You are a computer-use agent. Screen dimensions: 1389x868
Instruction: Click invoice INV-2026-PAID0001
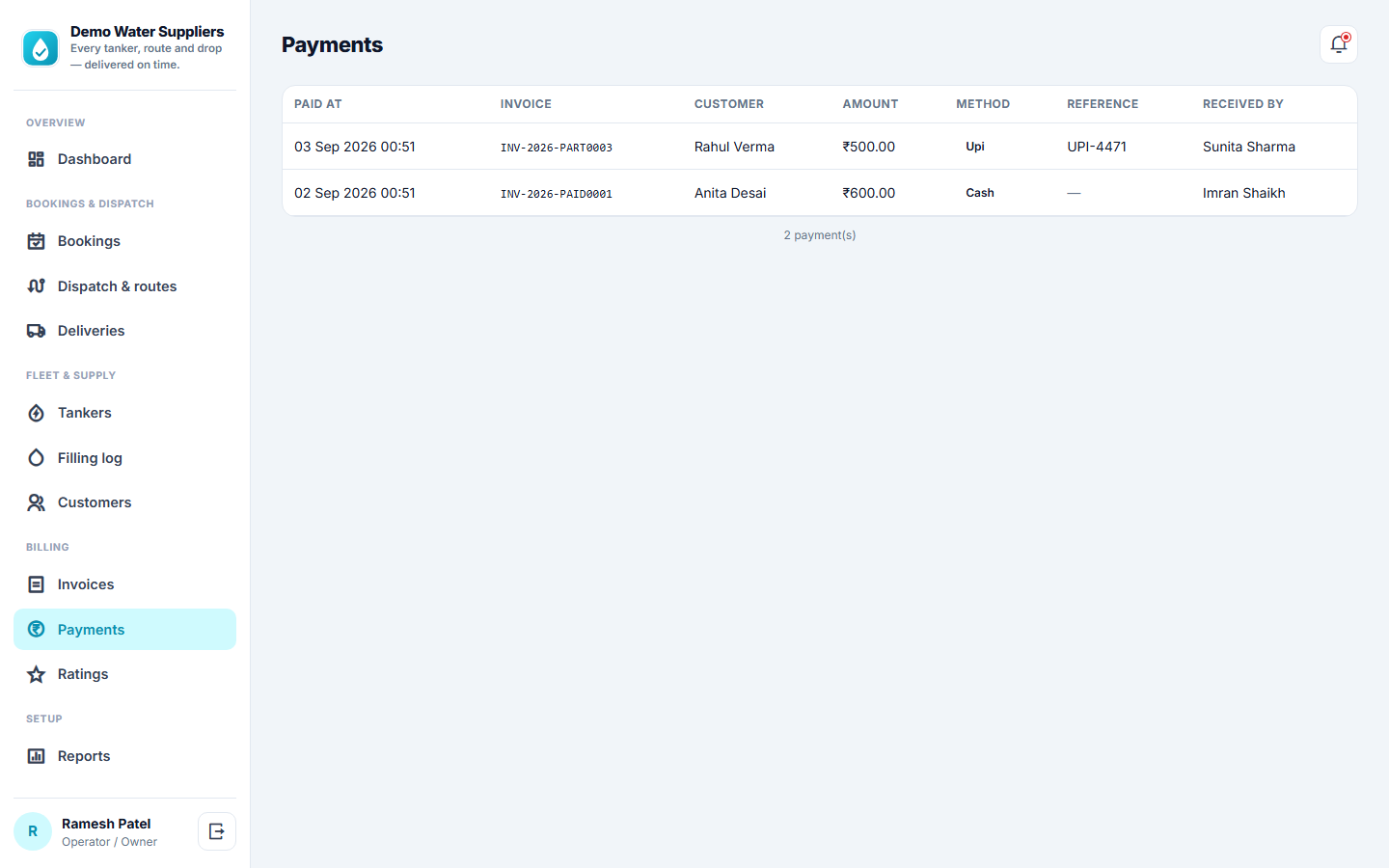click(557, 194)
